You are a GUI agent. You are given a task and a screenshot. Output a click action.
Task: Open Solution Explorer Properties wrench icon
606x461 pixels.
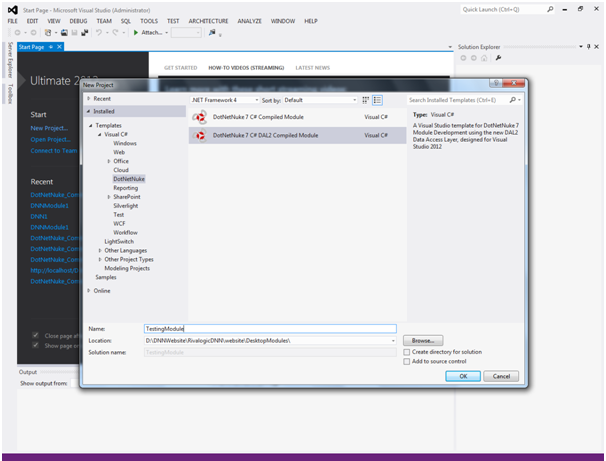[x=498, y=58]
